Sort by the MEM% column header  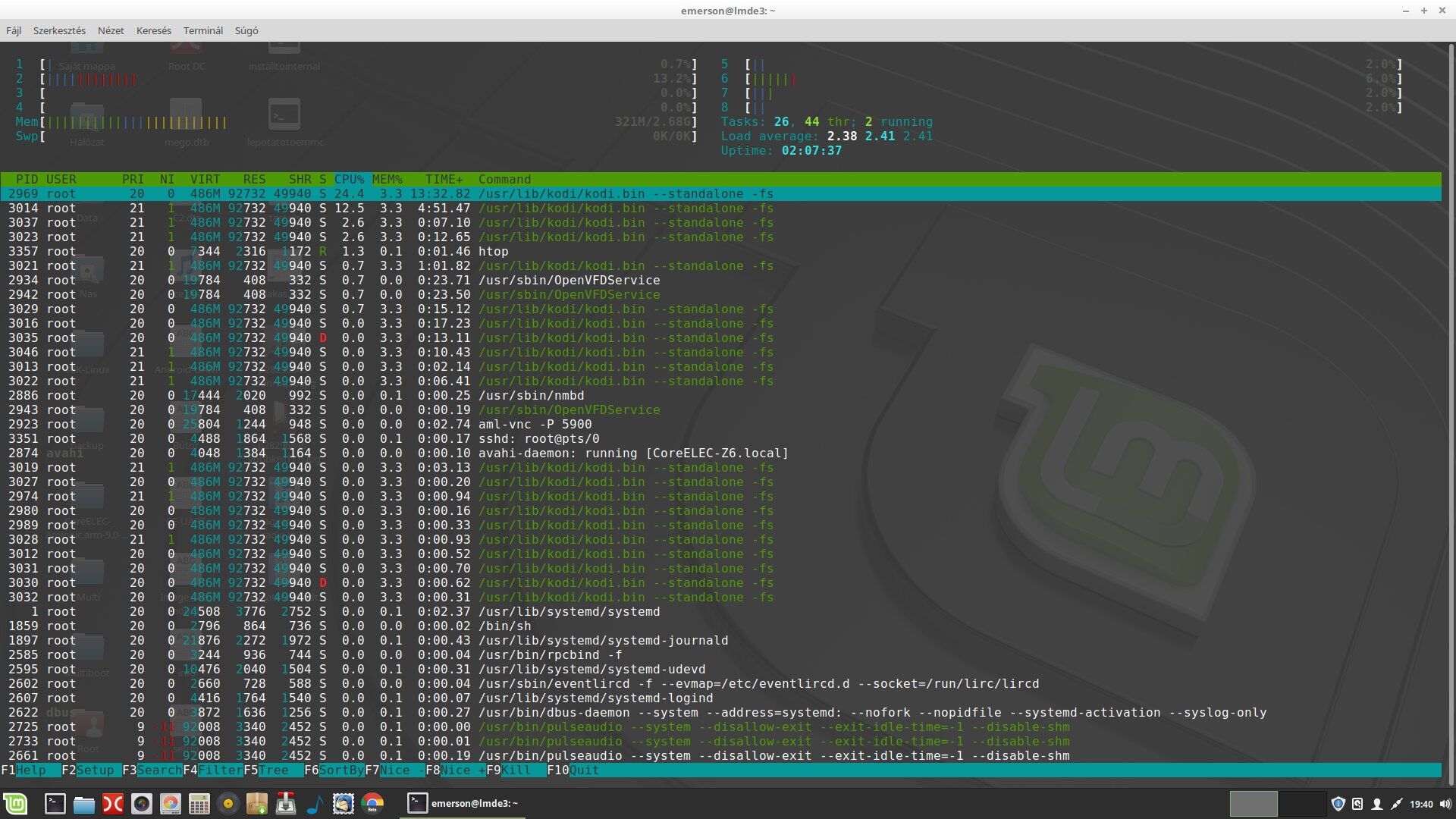387,179
